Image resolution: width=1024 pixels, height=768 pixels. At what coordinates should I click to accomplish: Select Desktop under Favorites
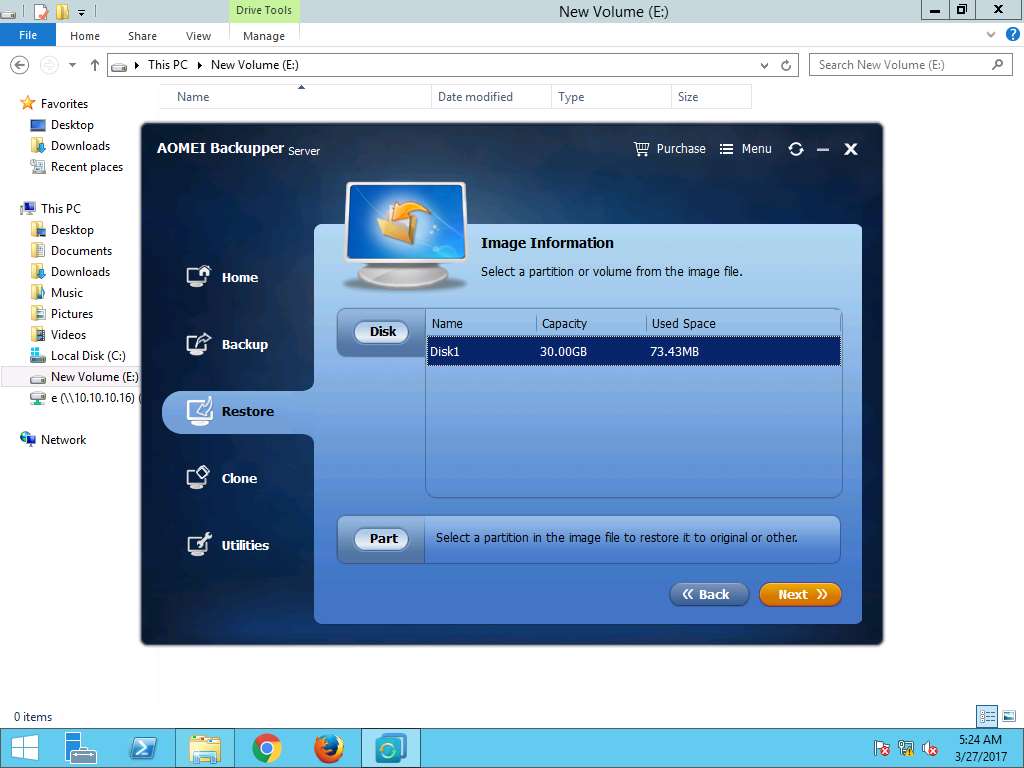tap(72, 124)
